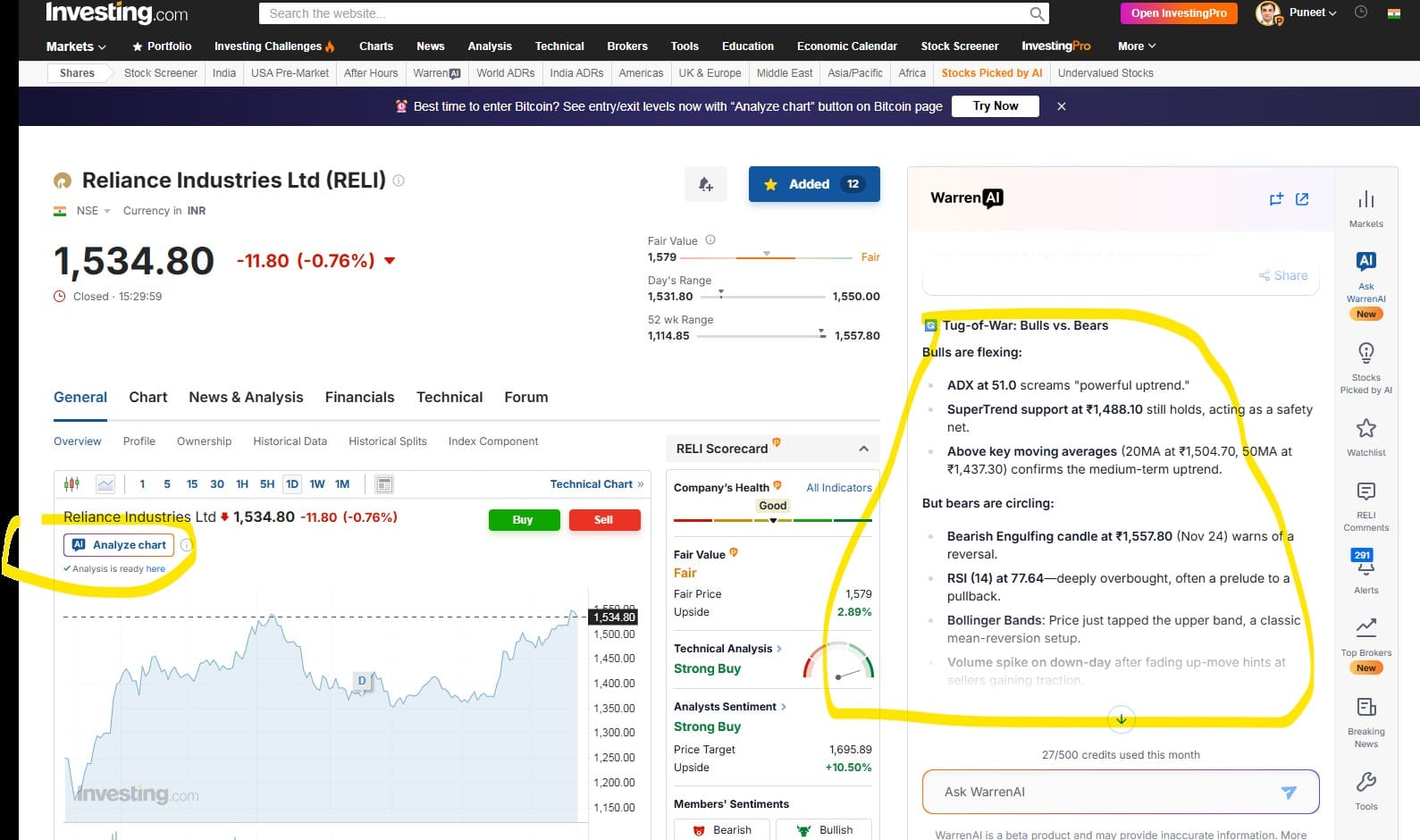
Task: Click Company's Health rating bar
Action: point(773,520)
